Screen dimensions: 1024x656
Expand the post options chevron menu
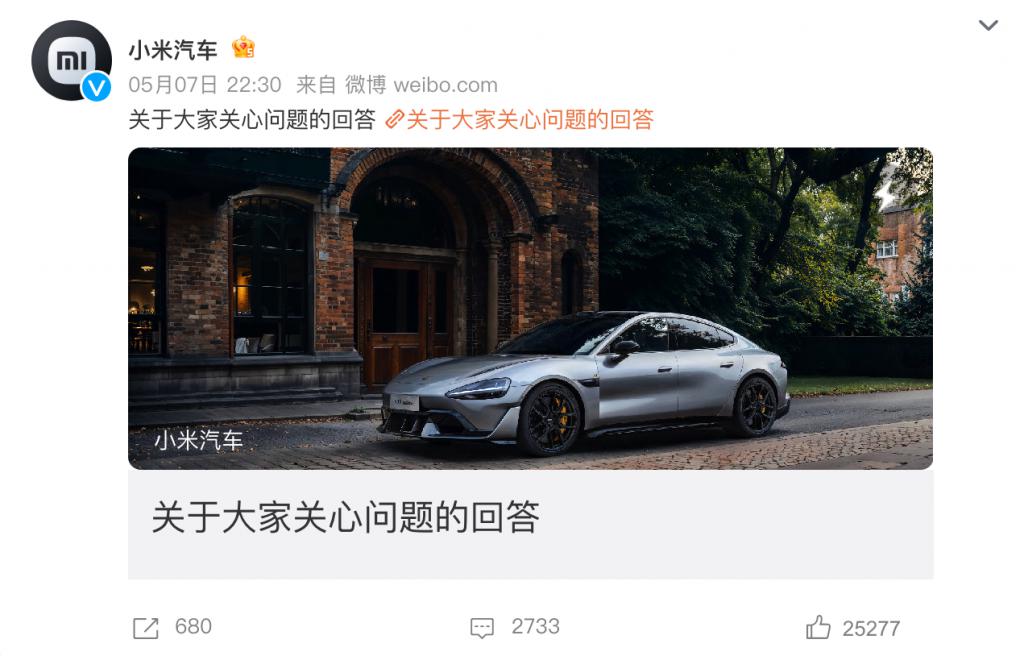(x=988, y=25)
